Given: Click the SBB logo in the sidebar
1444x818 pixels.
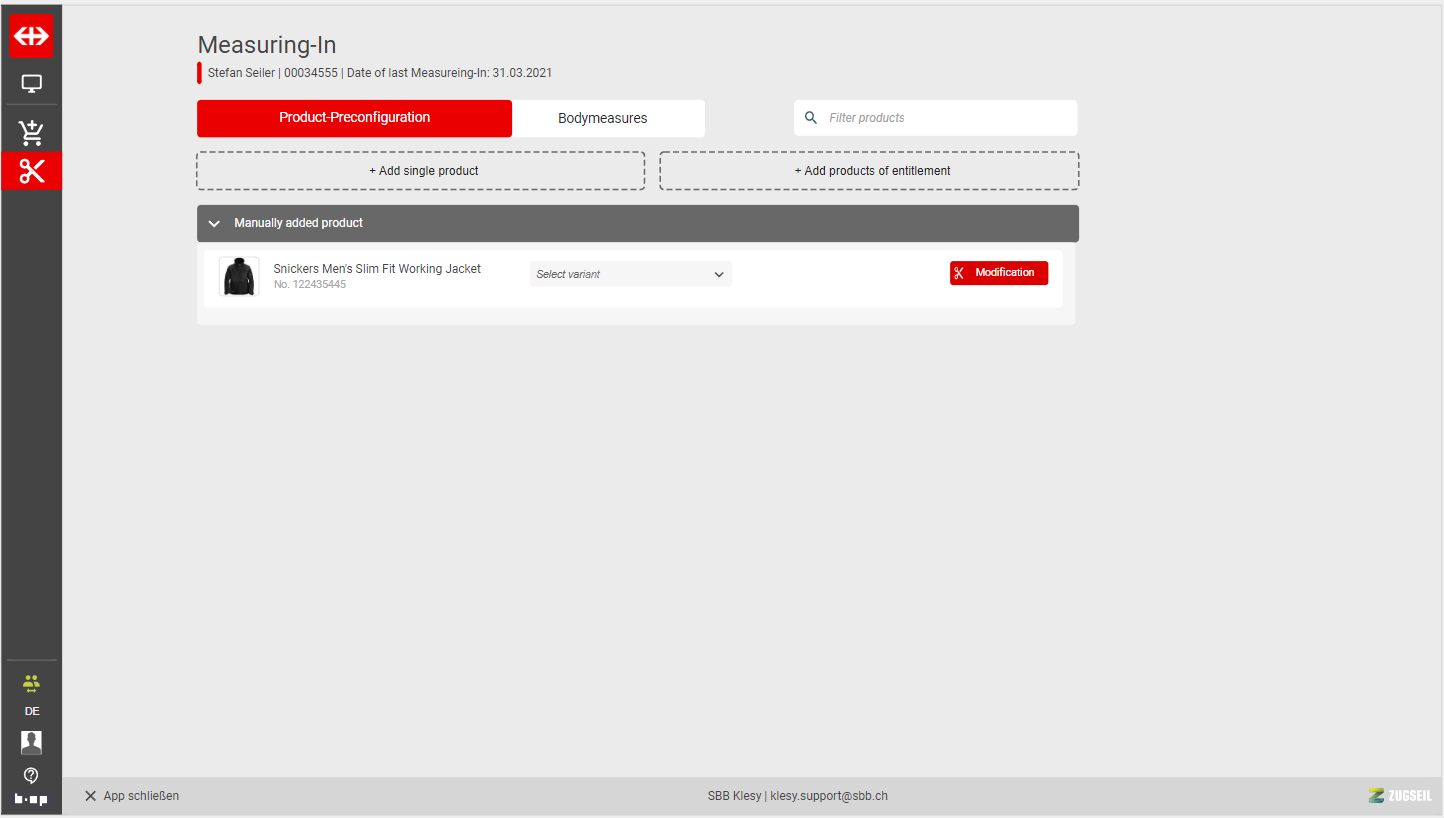Looking at the screenshot, I should point(32,36).
